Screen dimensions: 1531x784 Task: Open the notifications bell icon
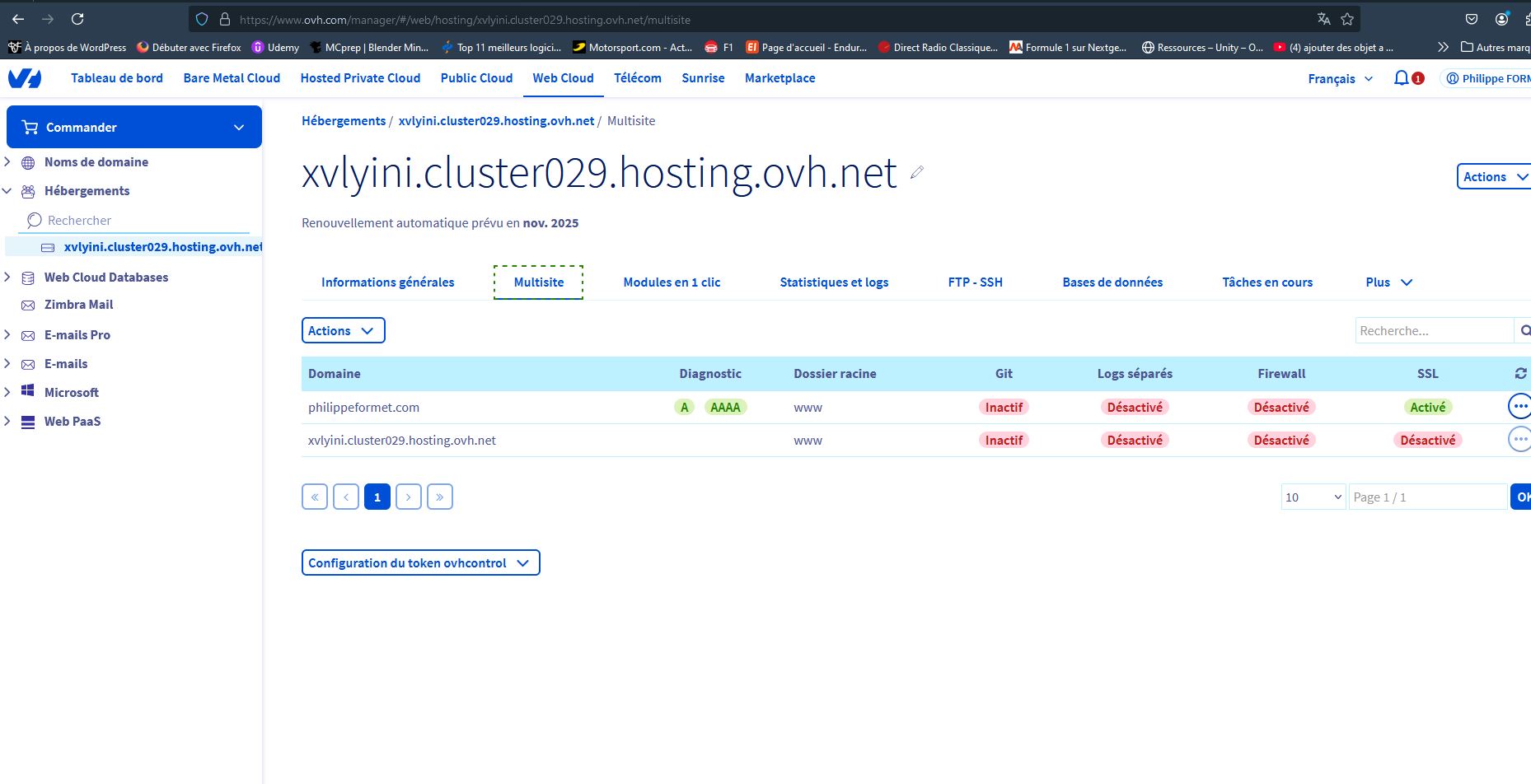(x=1401, y=78)
